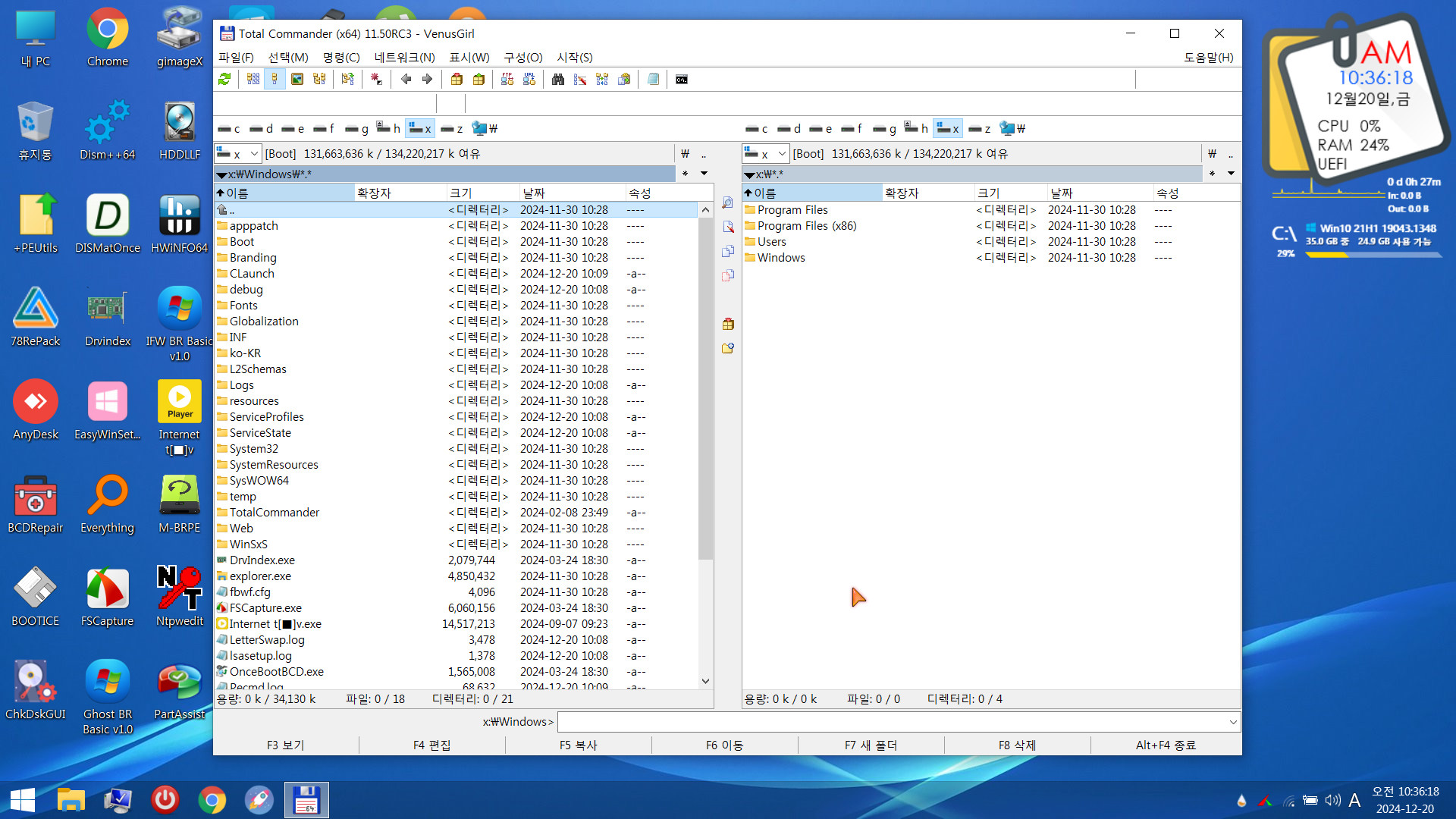The image size is (1456, 819).
Task: Open the synchronize directories icon
Action: pos(602,79)
